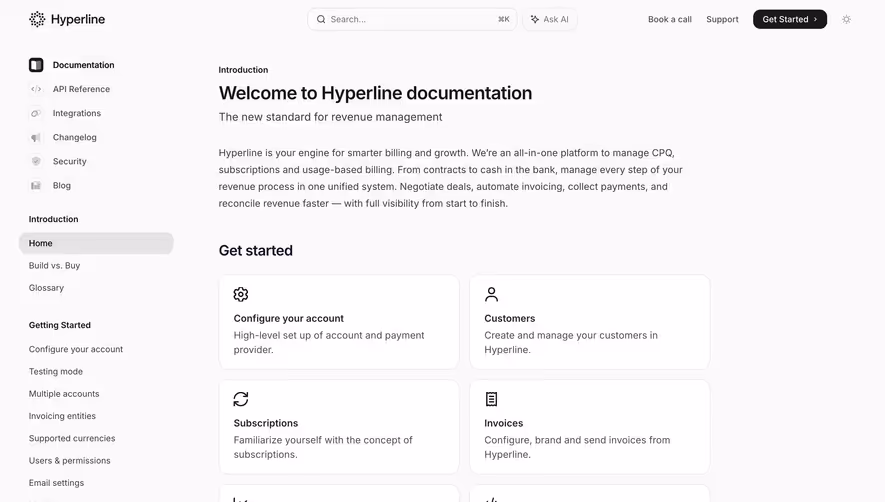Click the Get Started button

(790, 19)
